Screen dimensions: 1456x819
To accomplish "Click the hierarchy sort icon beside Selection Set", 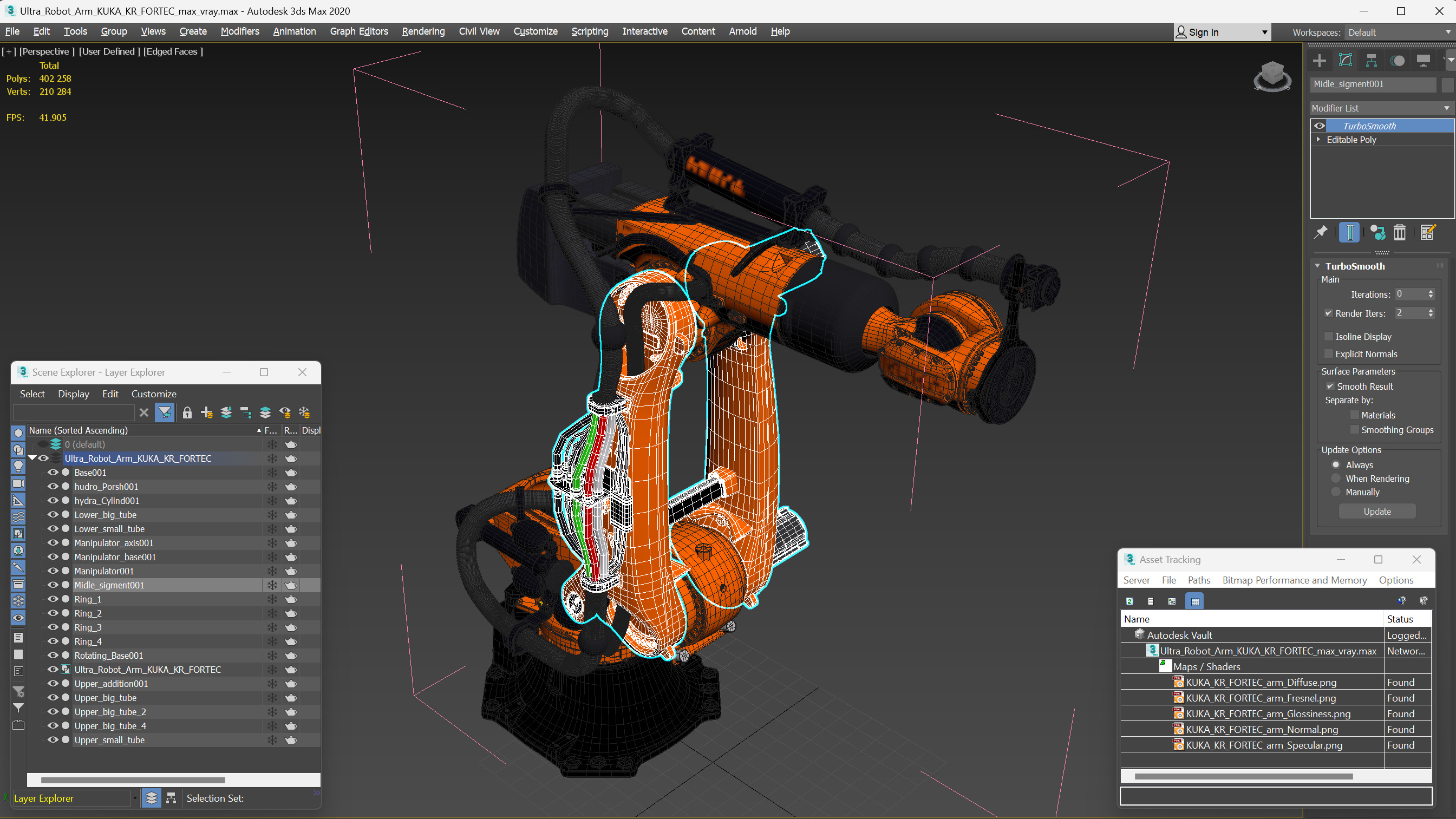I will [171, 797].
